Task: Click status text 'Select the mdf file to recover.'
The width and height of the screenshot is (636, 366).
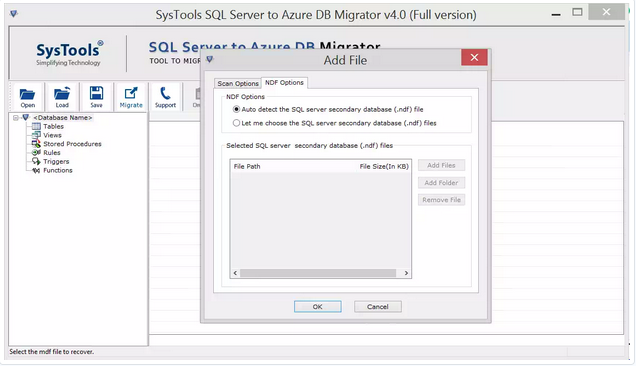Action: (52, 352)
